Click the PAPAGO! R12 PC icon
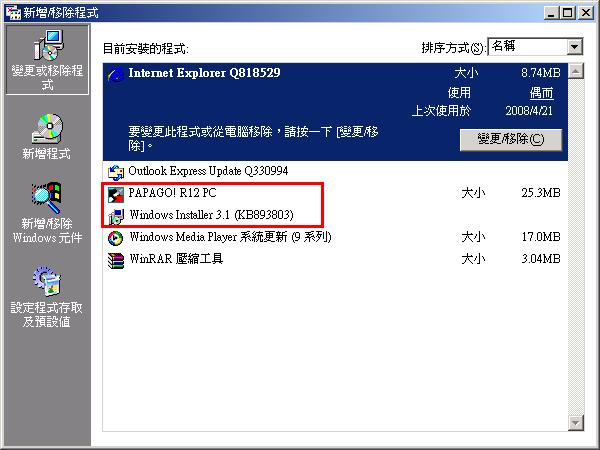 [x=116, y=194]
